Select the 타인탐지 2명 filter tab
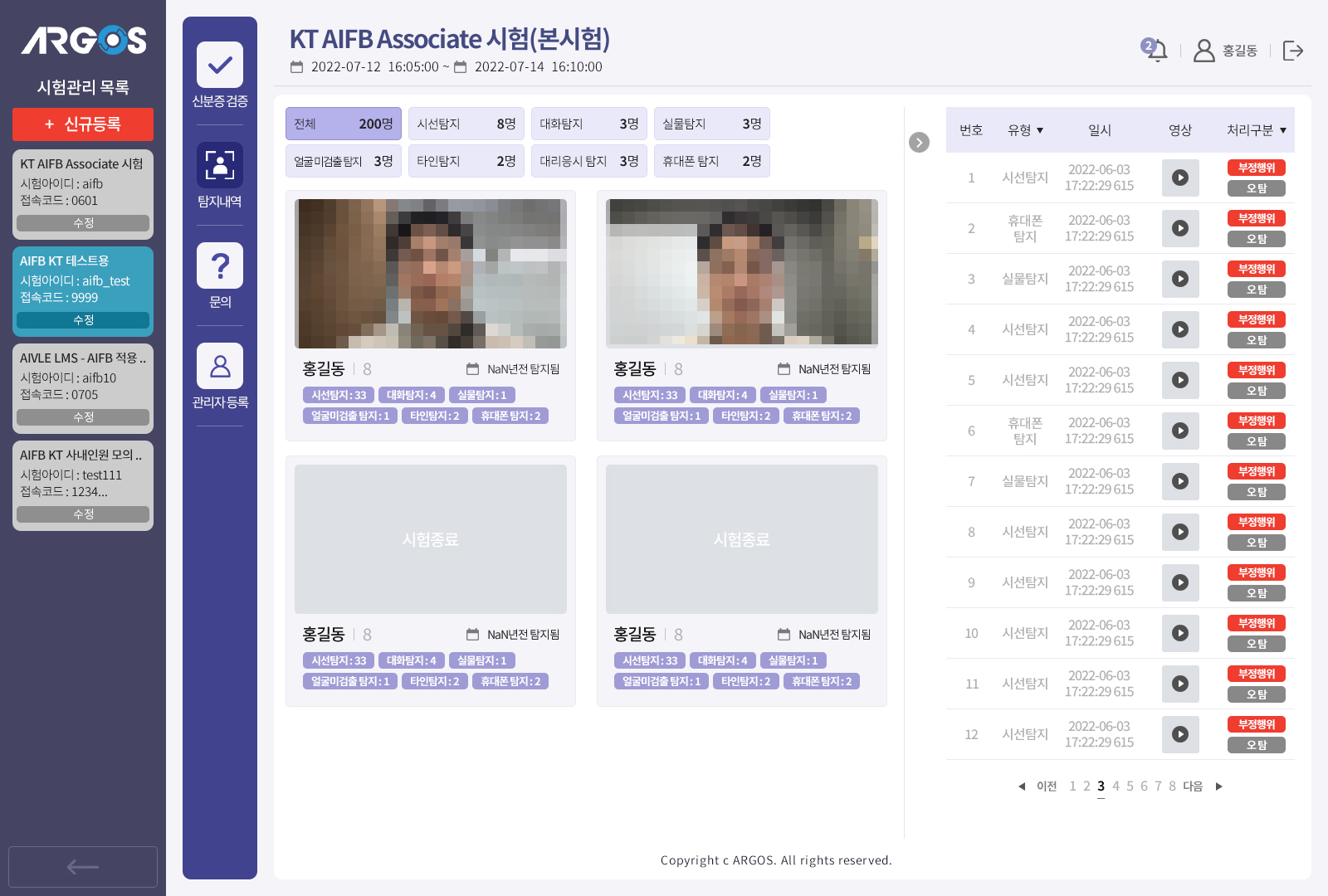1328x896 pixels. [x=466, y=161]
